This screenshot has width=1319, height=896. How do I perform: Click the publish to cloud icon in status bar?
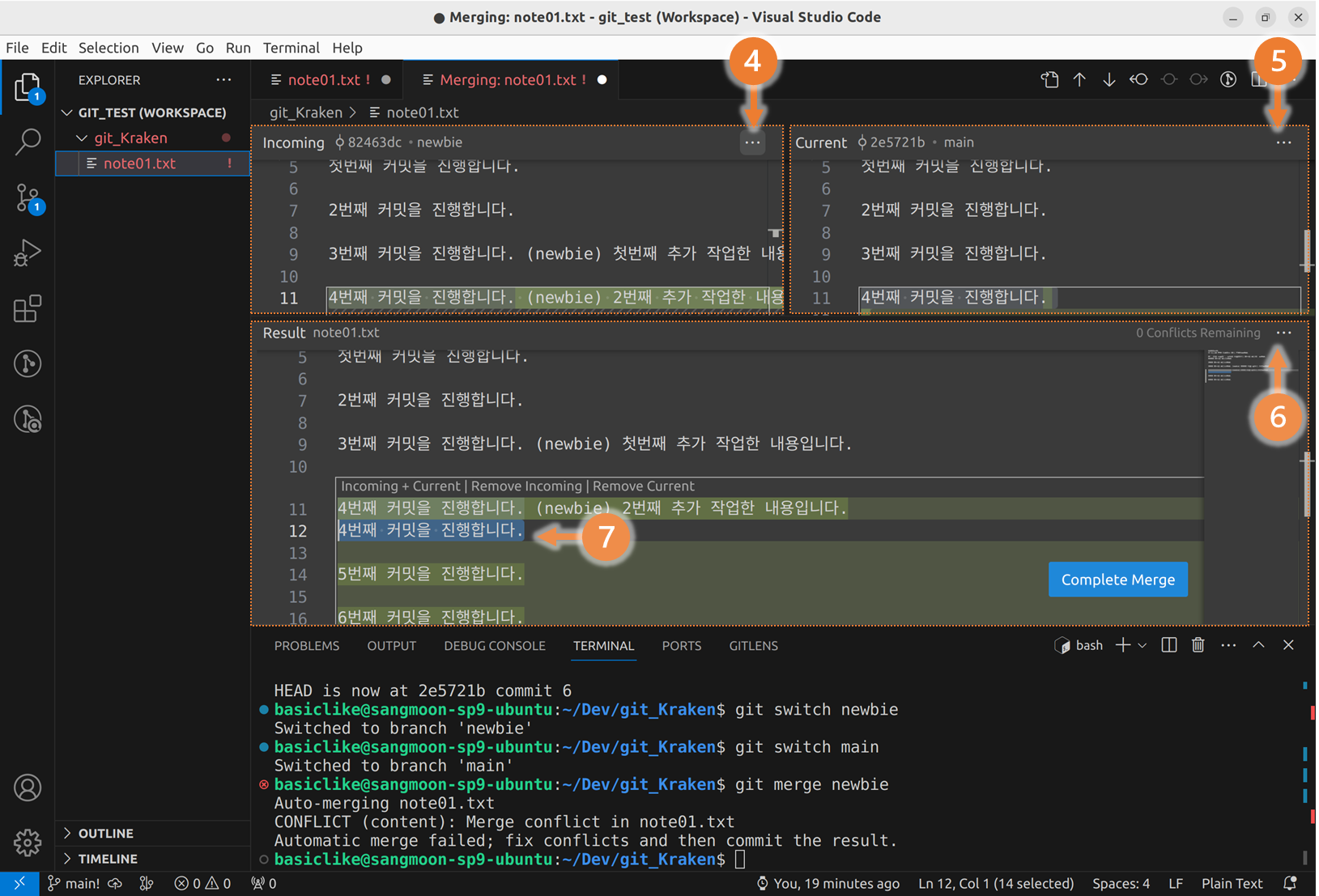(115, 883)
